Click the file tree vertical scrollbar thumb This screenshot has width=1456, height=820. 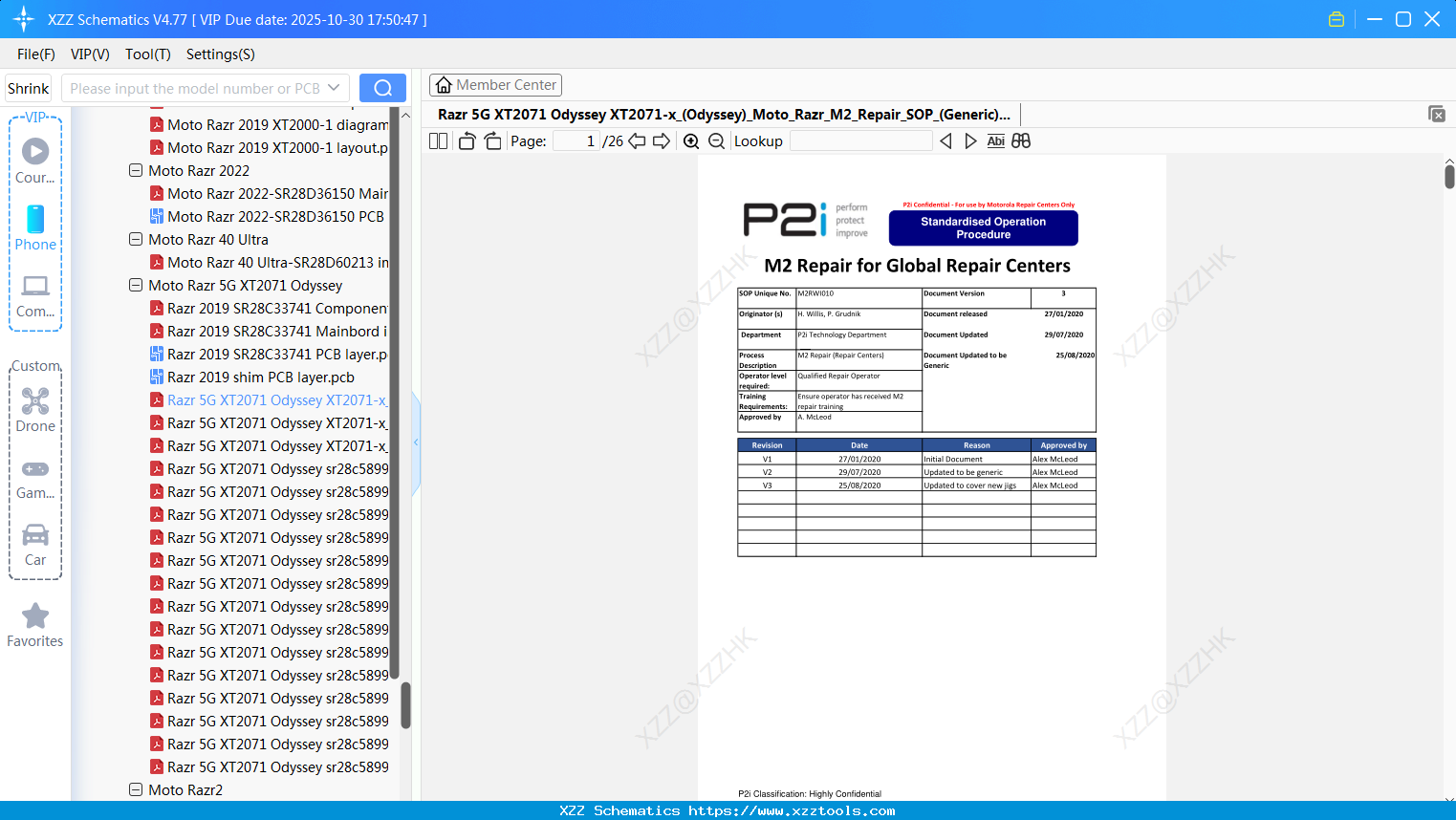pyautogui.click(x=405, y=705)
